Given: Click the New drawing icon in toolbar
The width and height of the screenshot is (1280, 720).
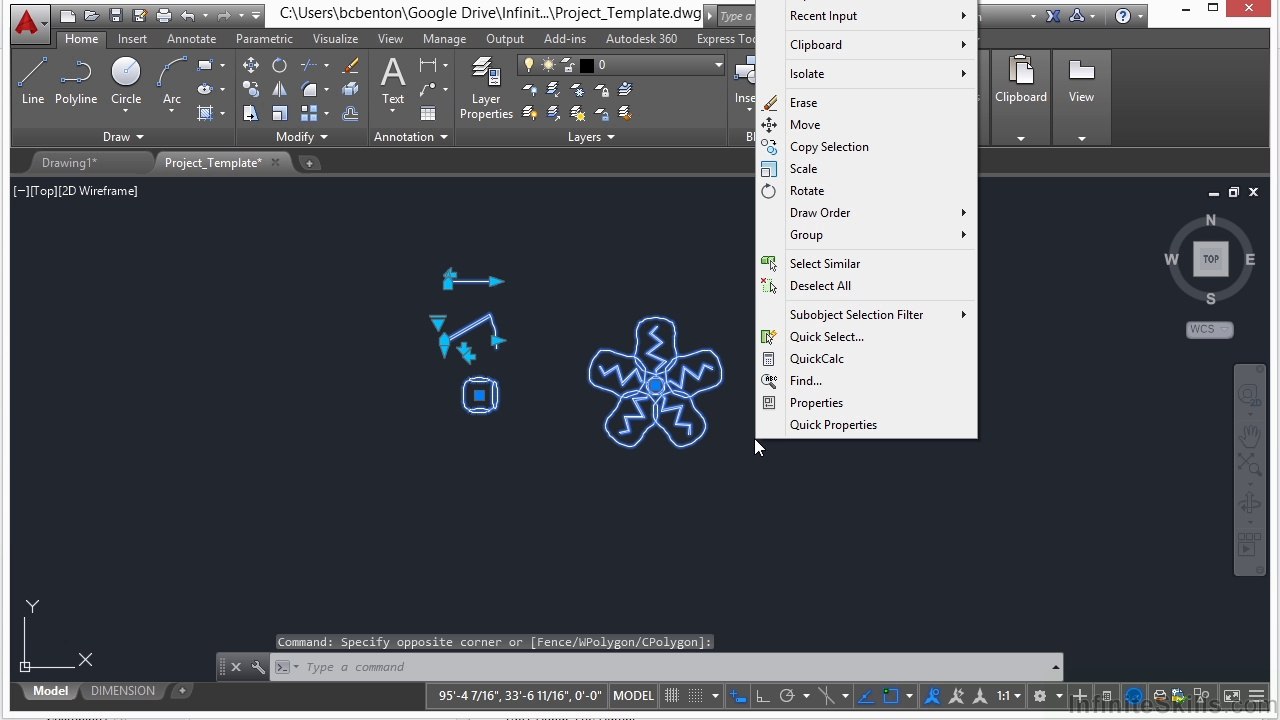Looking at the screenshot, I should click(68, 16).
